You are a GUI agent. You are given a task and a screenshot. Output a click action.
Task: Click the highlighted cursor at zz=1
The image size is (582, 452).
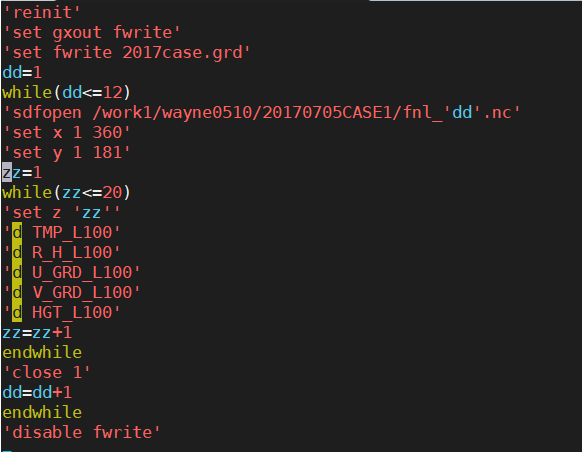(x=7, y=172)
